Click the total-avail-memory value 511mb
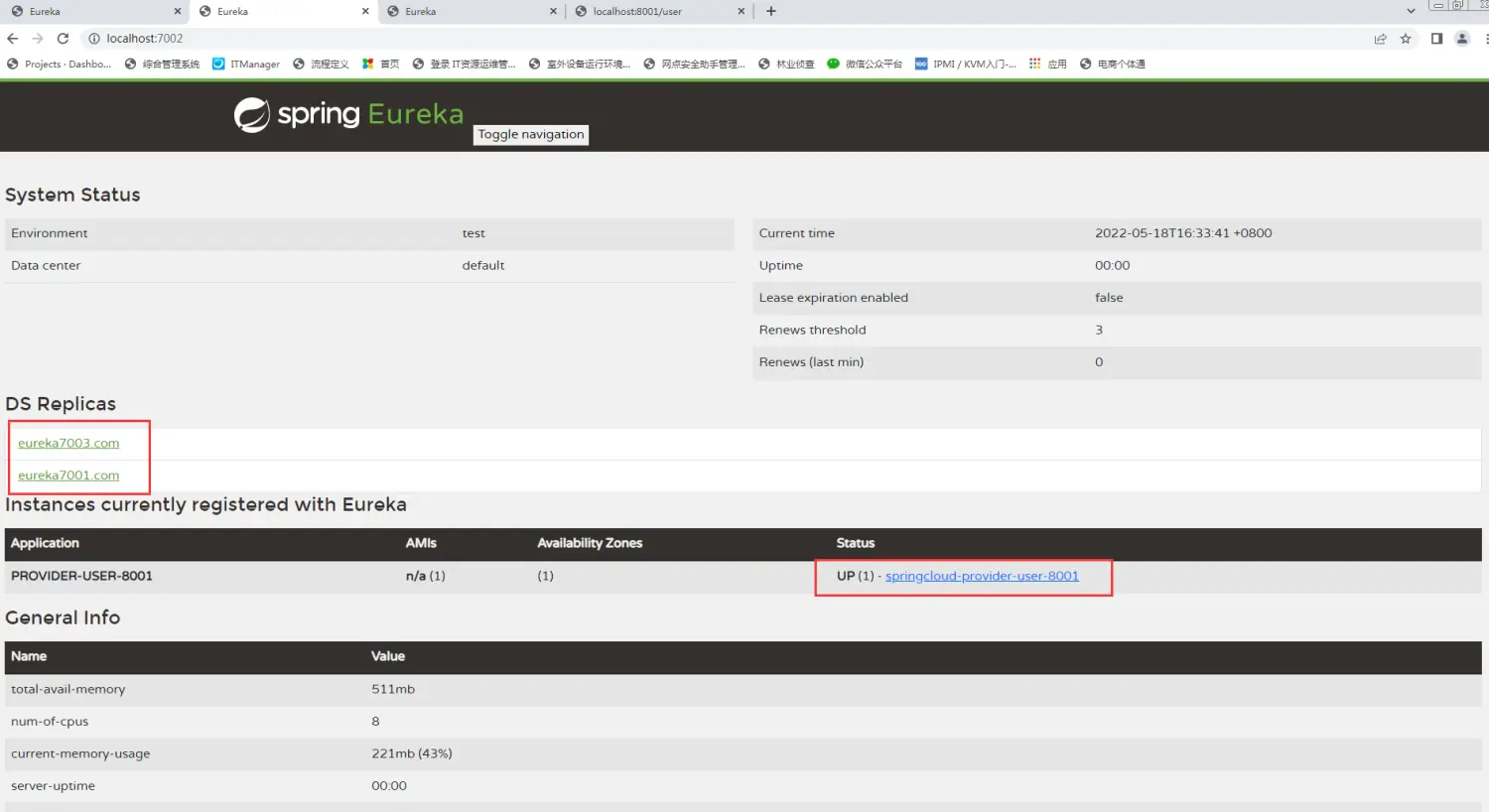The width and height of the screenshot is (1489, 812). pos(393,689)
